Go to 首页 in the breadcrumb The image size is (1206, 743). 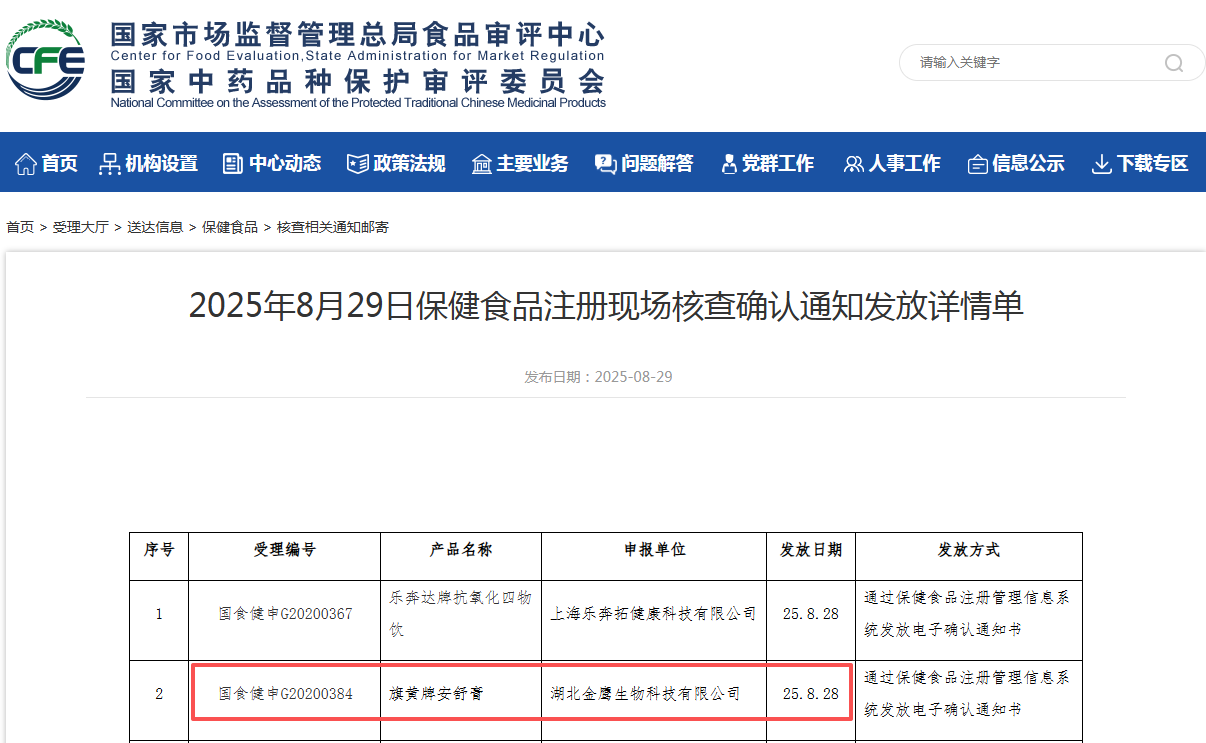click(x=20, y=227)
